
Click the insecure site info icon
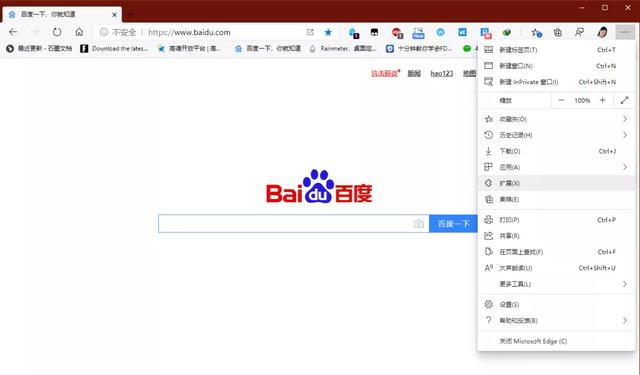104,32
